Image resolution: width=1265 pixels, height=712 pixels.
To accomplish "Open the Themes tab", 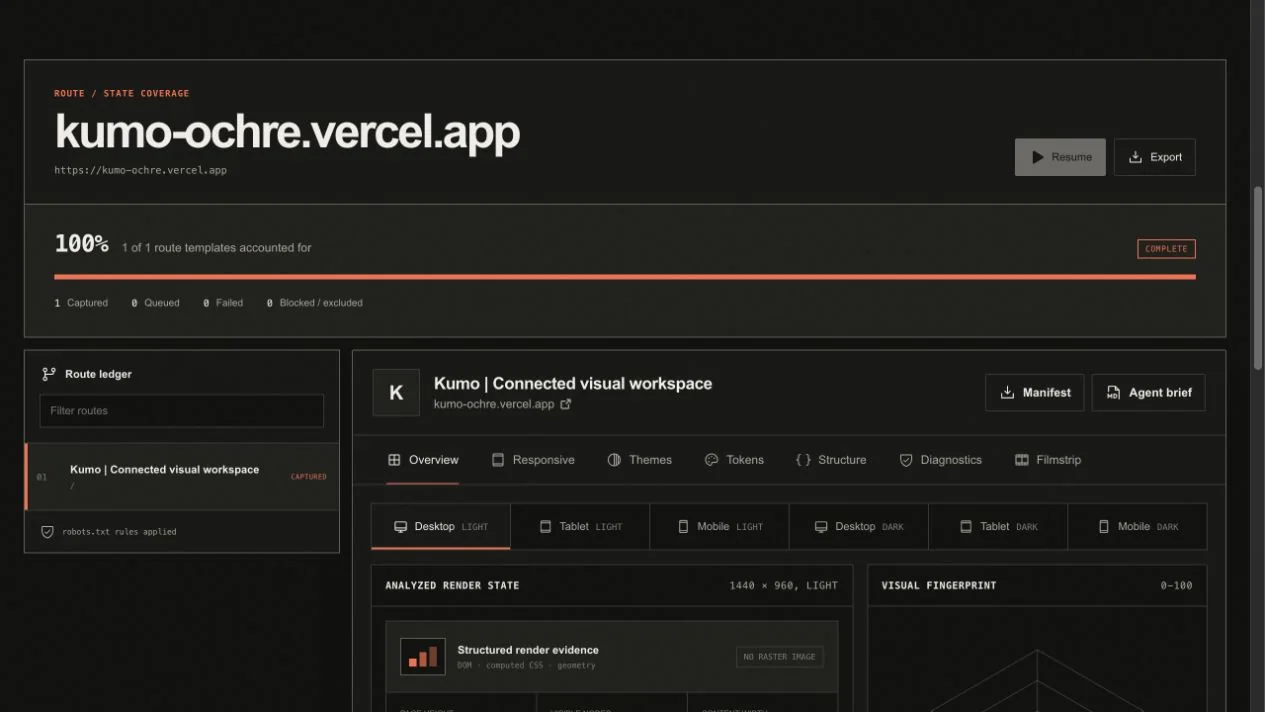I will (x=640, y=460).
